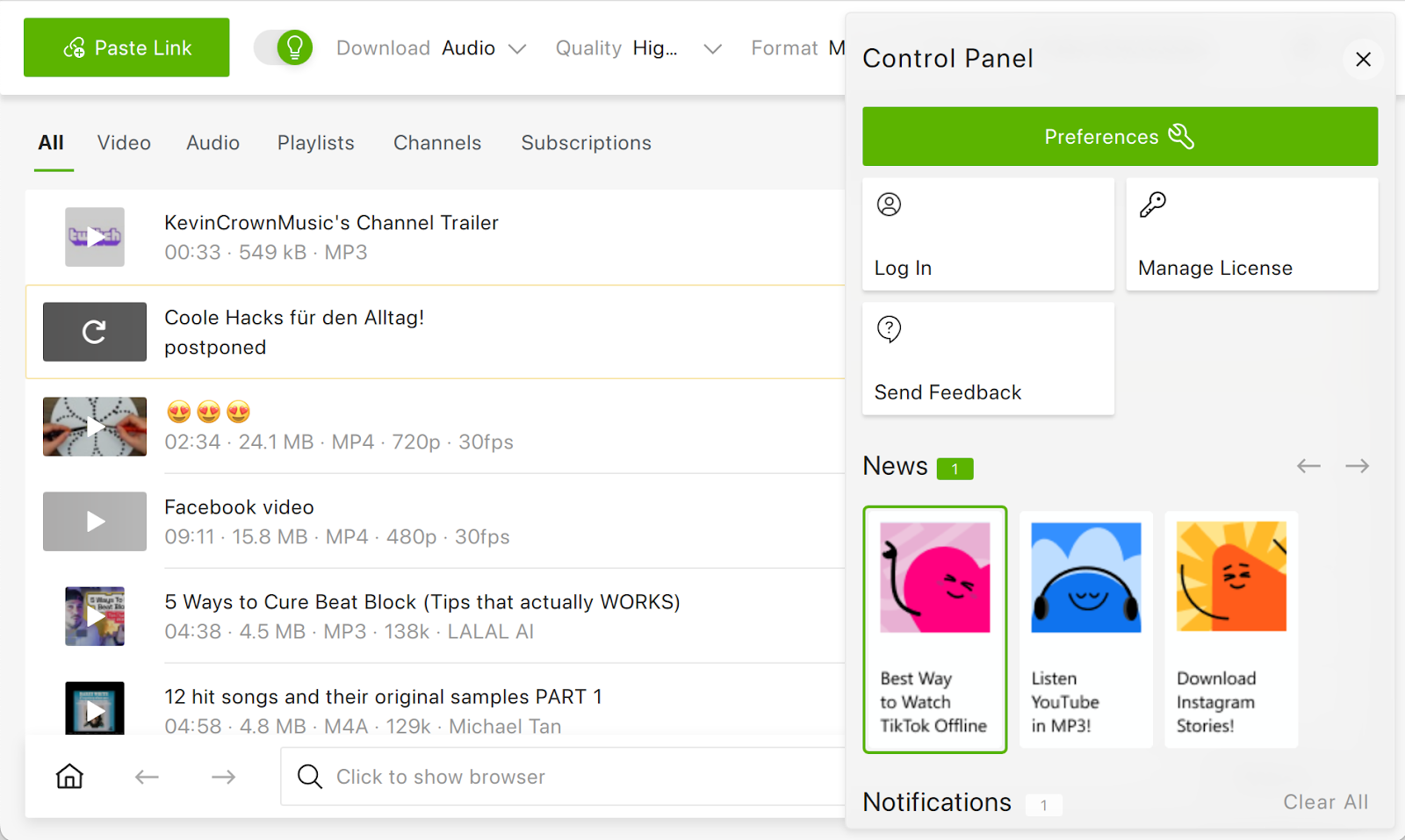
Task: Select the 5 Ways to Cure Beat Block title
Action: tap(422, 602)
